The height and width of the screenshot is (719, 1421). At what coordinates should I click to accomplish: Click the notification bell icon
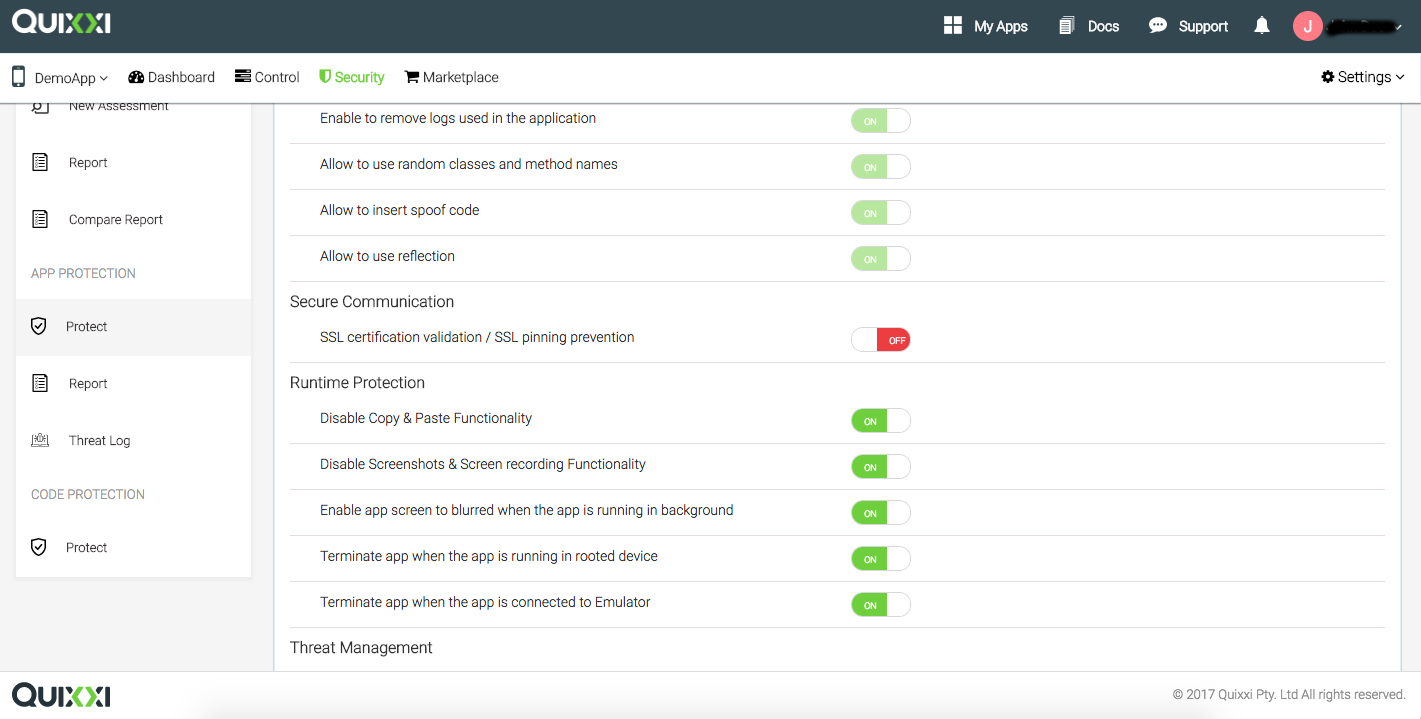pyautogui.click(x=1262, y=26)
